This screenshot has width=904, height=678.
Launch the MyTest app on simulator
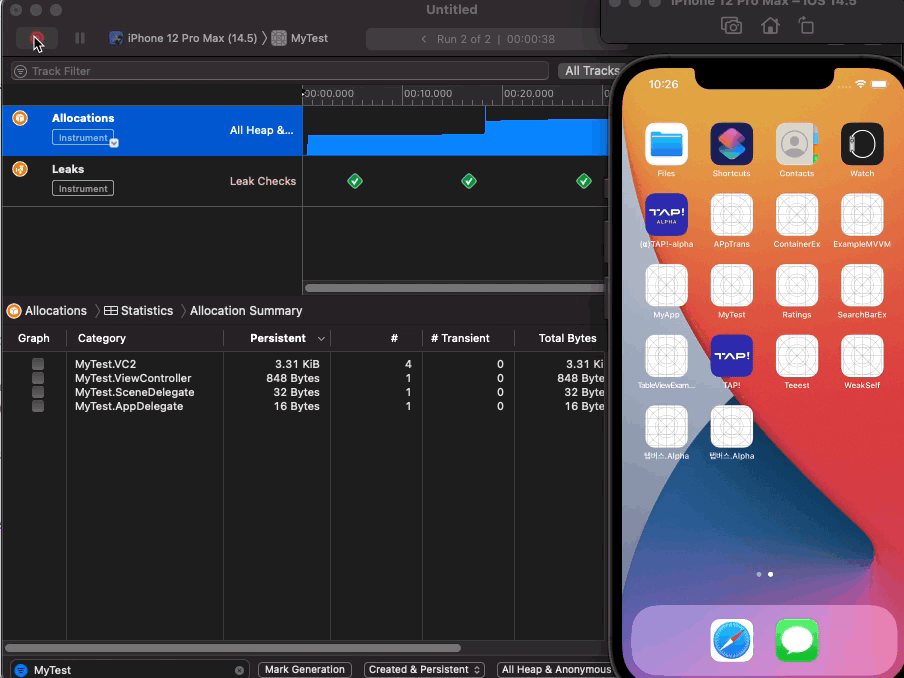(x=732, y=285)
